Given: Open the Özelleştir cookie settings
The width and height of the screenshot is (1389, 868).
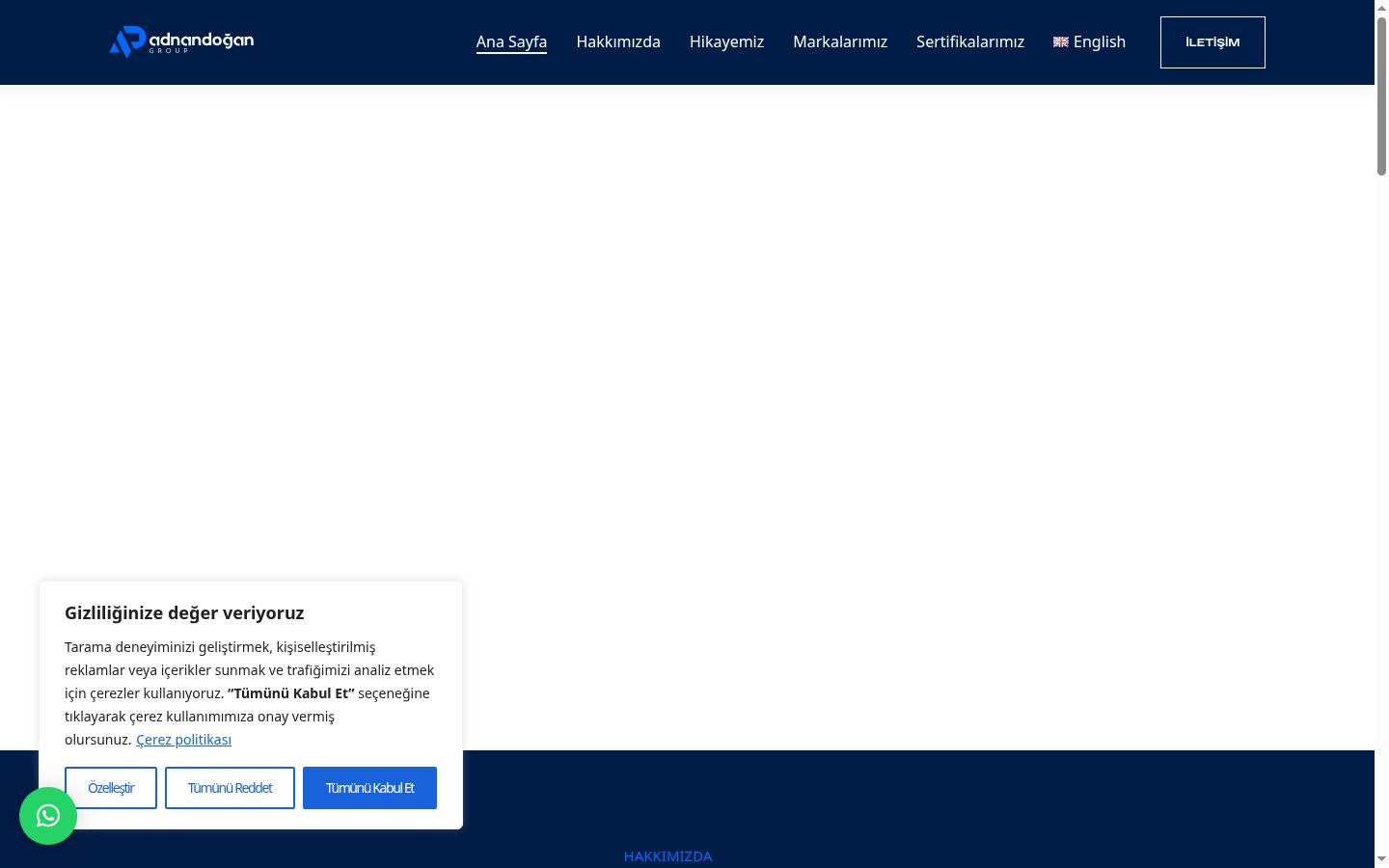Looking at the screenshot, I should [x=111, y=788].
